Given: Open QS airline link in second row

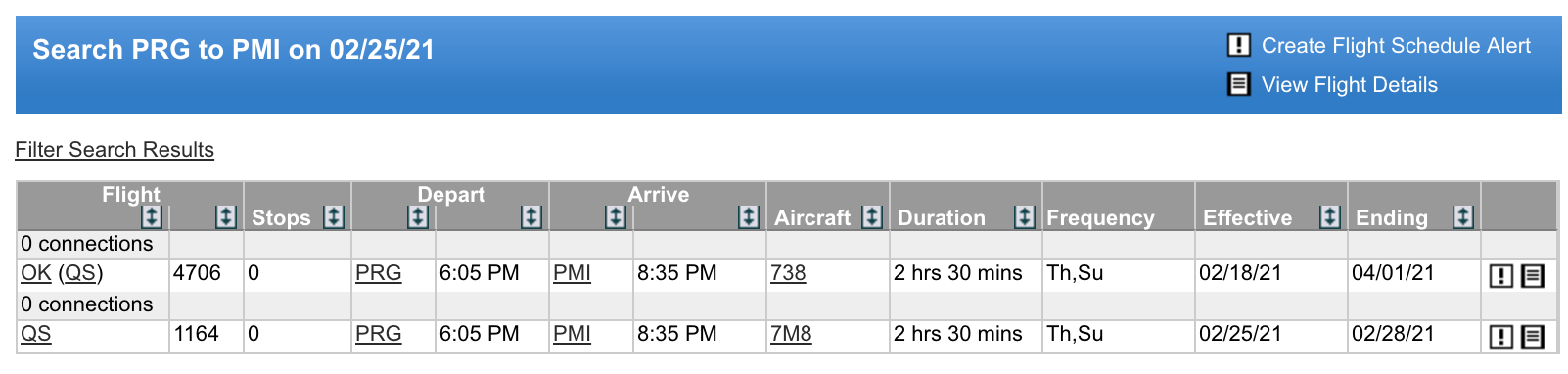Looking at the screenshot, I should pos(36,334).
